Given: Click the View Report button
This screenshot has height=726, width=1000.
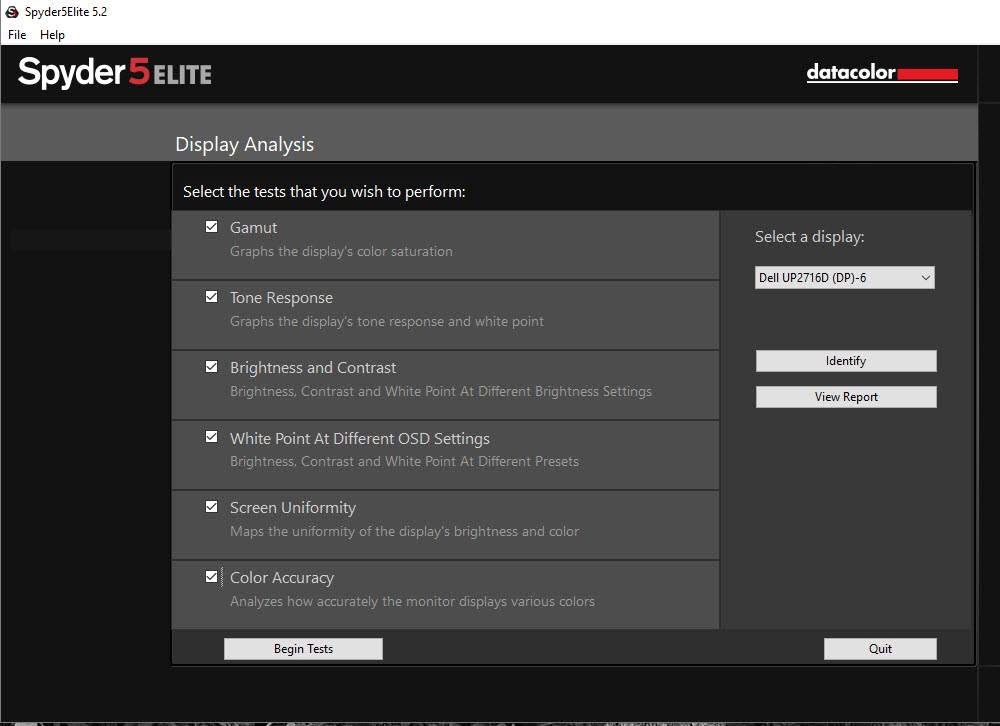Looking at the screenshot, I should pyautogui.click(x=846, y=397).
